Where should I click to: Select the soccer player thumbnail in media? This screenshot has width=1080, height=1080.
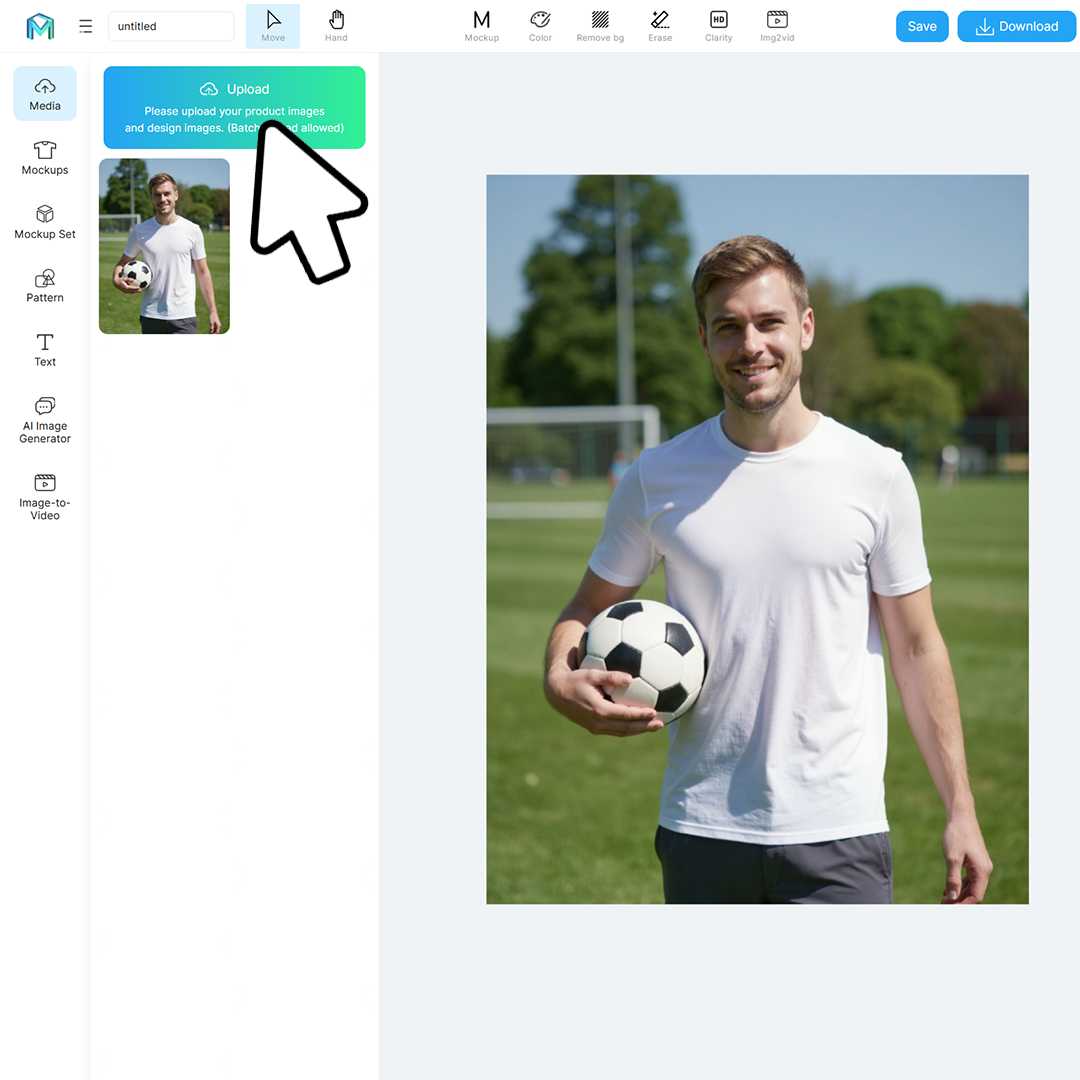click(165, 247)
